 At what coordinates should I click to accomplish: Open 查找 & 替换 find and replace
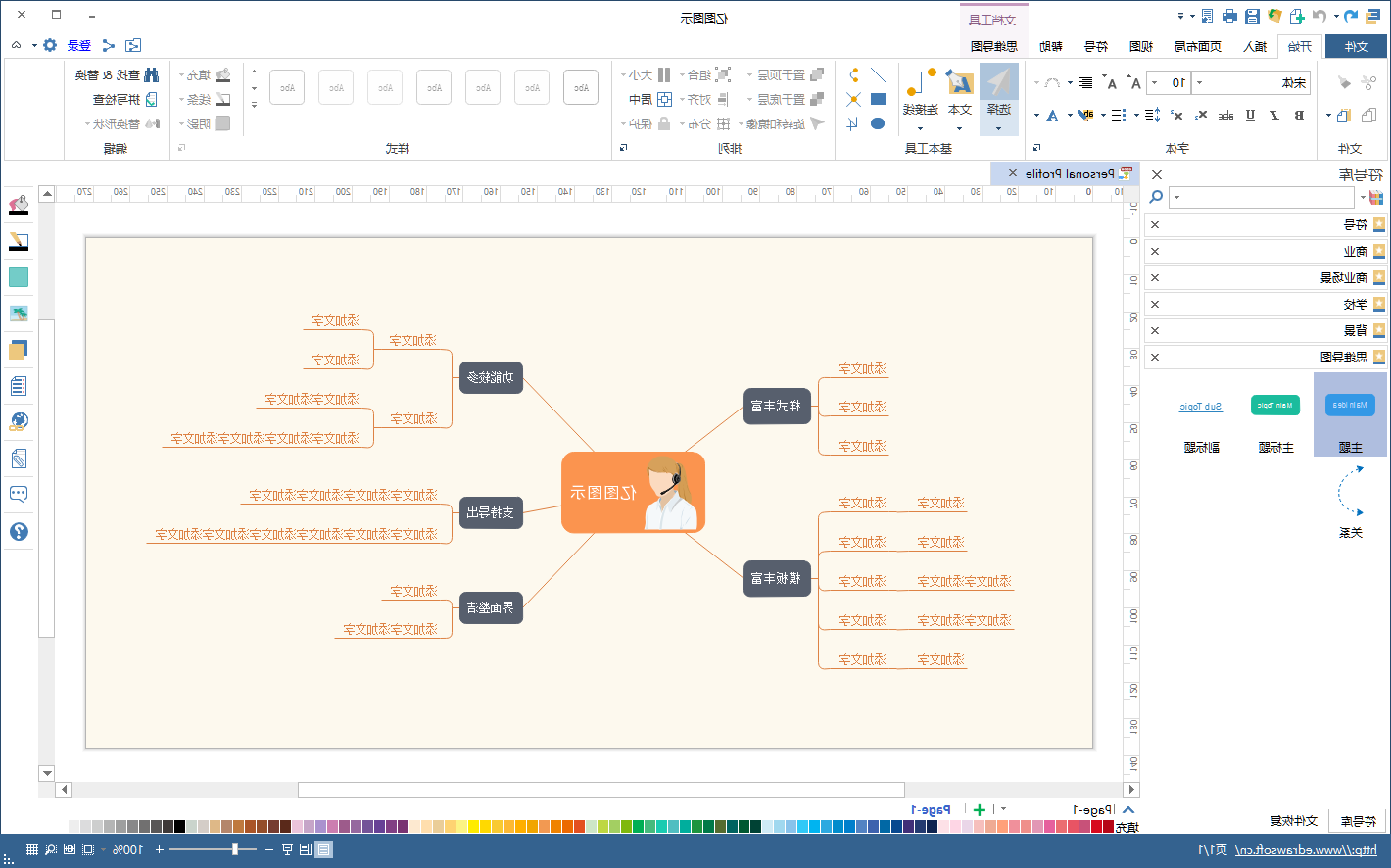click(118, 74)
